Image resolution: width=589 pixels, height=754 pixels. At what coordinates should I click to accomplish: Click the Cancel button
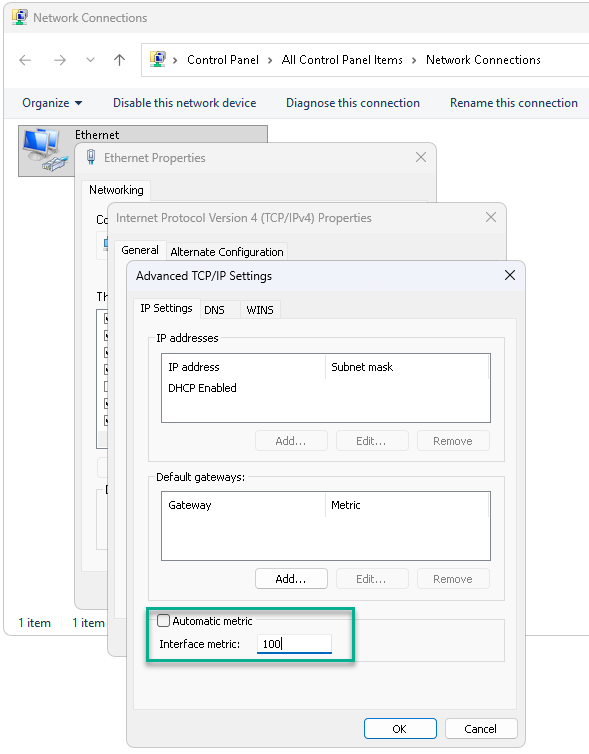[481, 729]
